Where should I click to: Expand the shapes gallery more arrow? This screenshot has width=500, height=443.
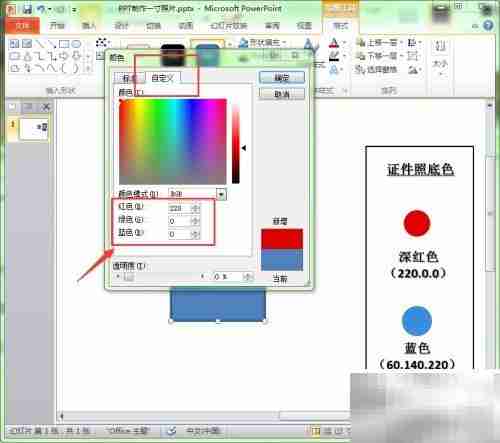click(88, 69)
